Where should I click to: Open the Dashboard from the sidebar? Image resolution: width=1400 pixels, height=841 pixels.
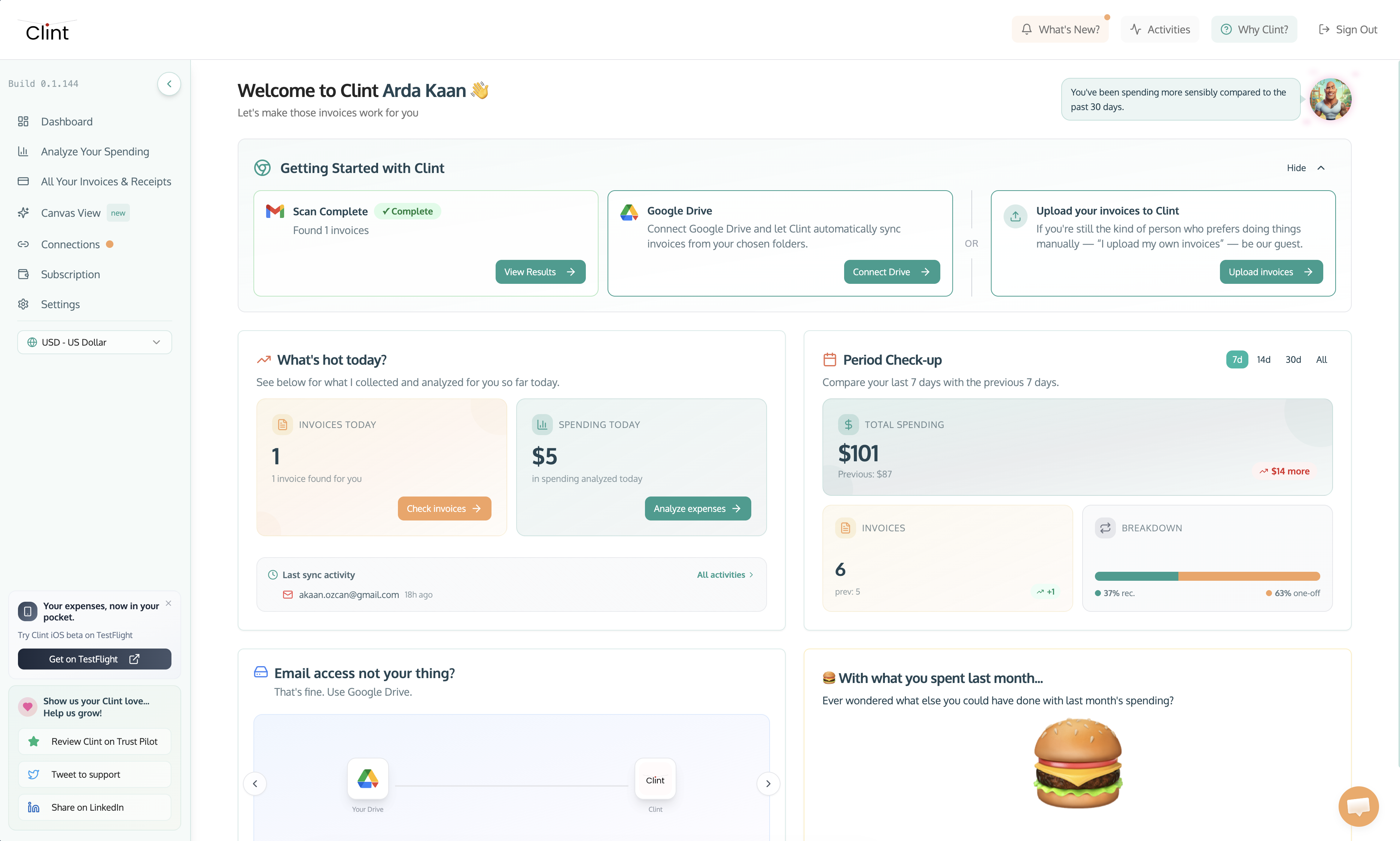tap(66, 121)
